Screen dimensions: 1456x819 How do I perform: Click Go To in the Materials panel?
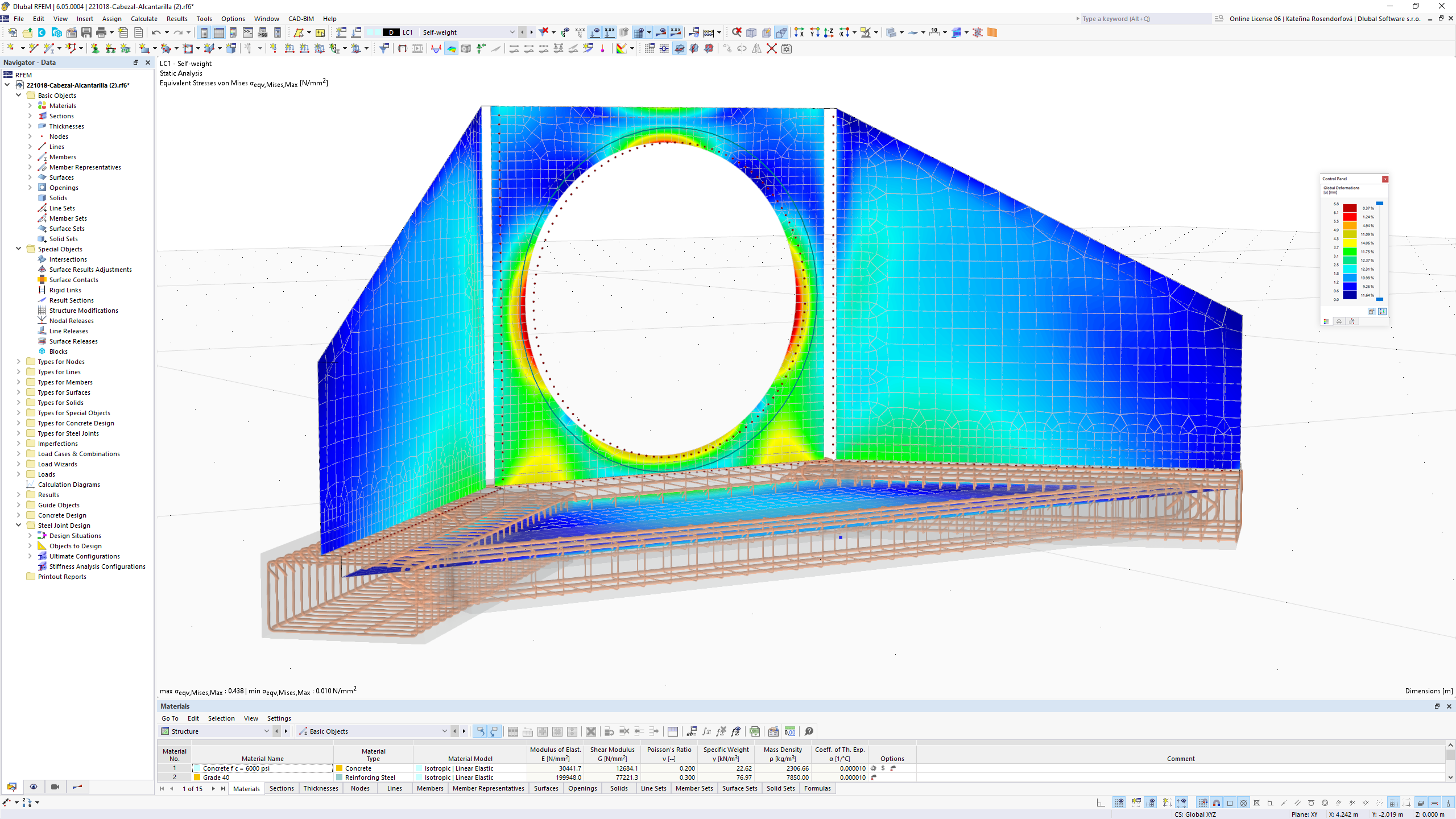(x=169, y=718)
